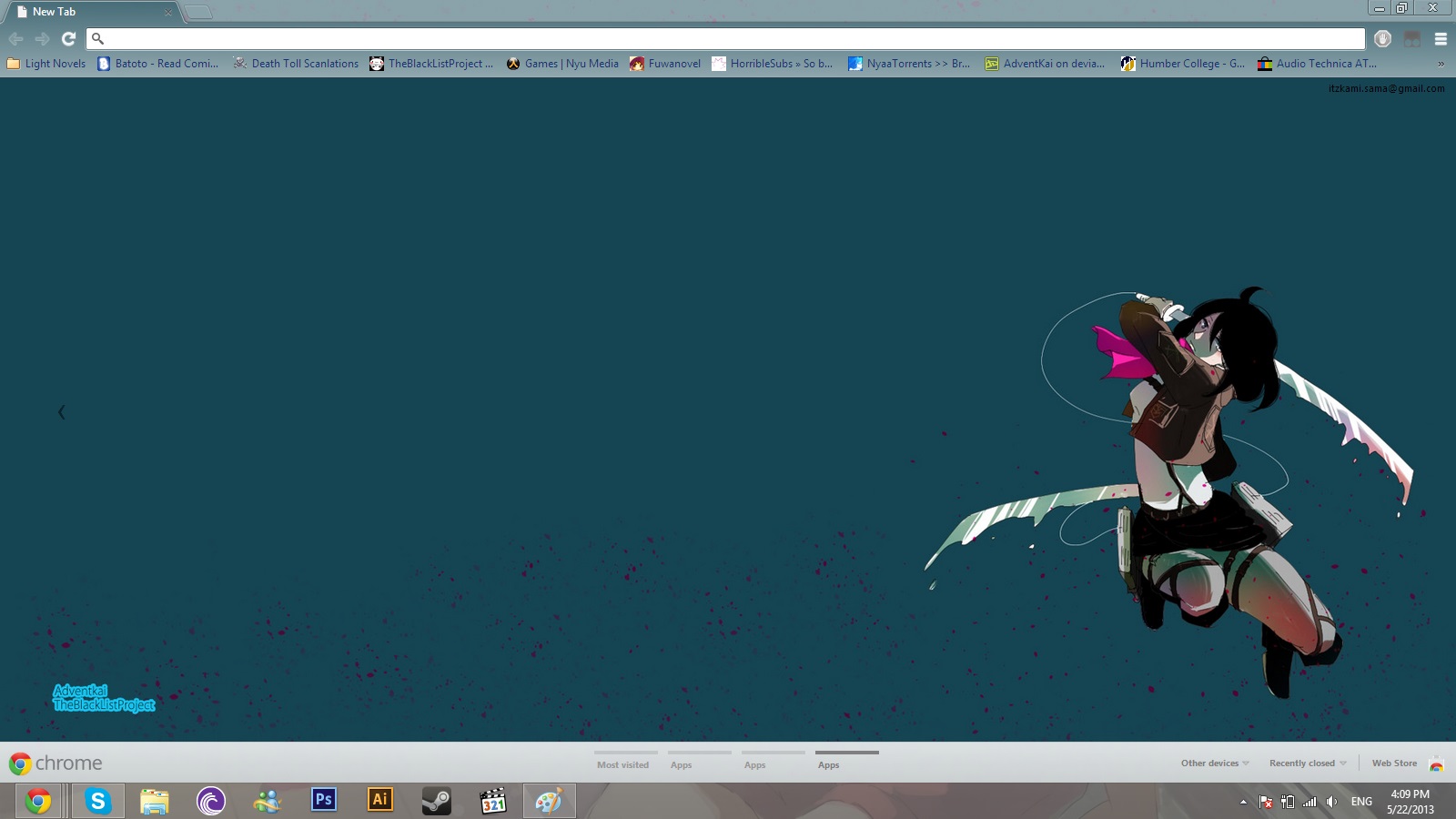Open the Audio Technica AT... bookmark
1456x819 pixels.
click(x=1317, y=64)
